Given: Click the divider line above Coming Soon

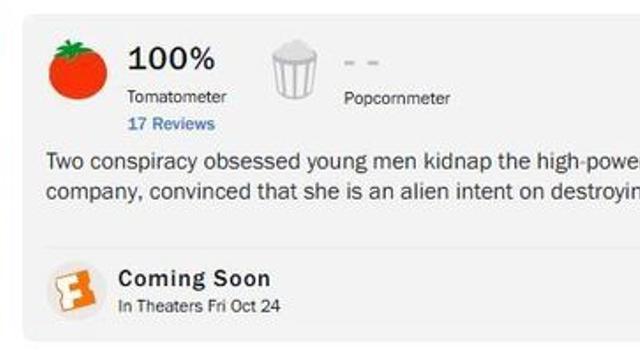Looking at the screenshot, I should click(x=343, y=247).
